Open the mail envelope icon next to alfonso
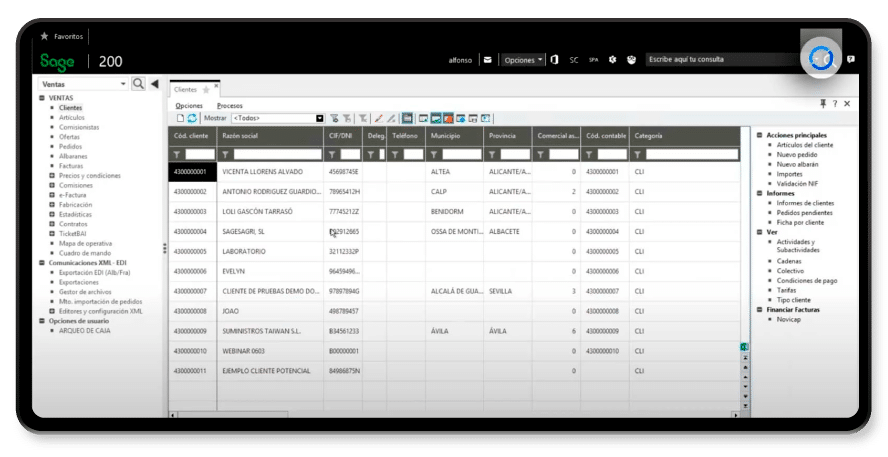 (487, 59)
